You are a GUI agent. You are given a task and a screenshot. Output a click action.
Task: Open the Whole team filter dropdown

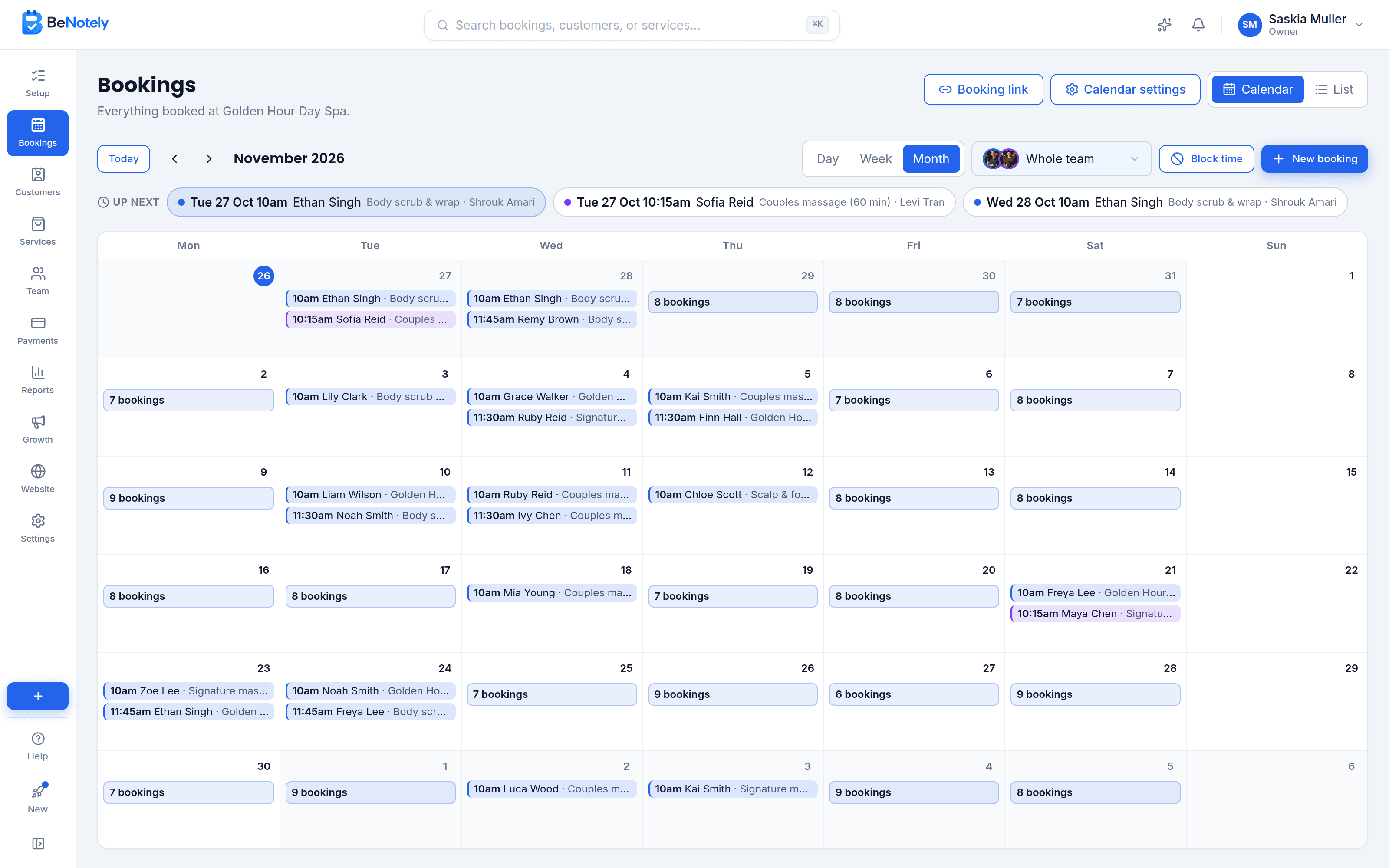click(x=1061, y=159)
